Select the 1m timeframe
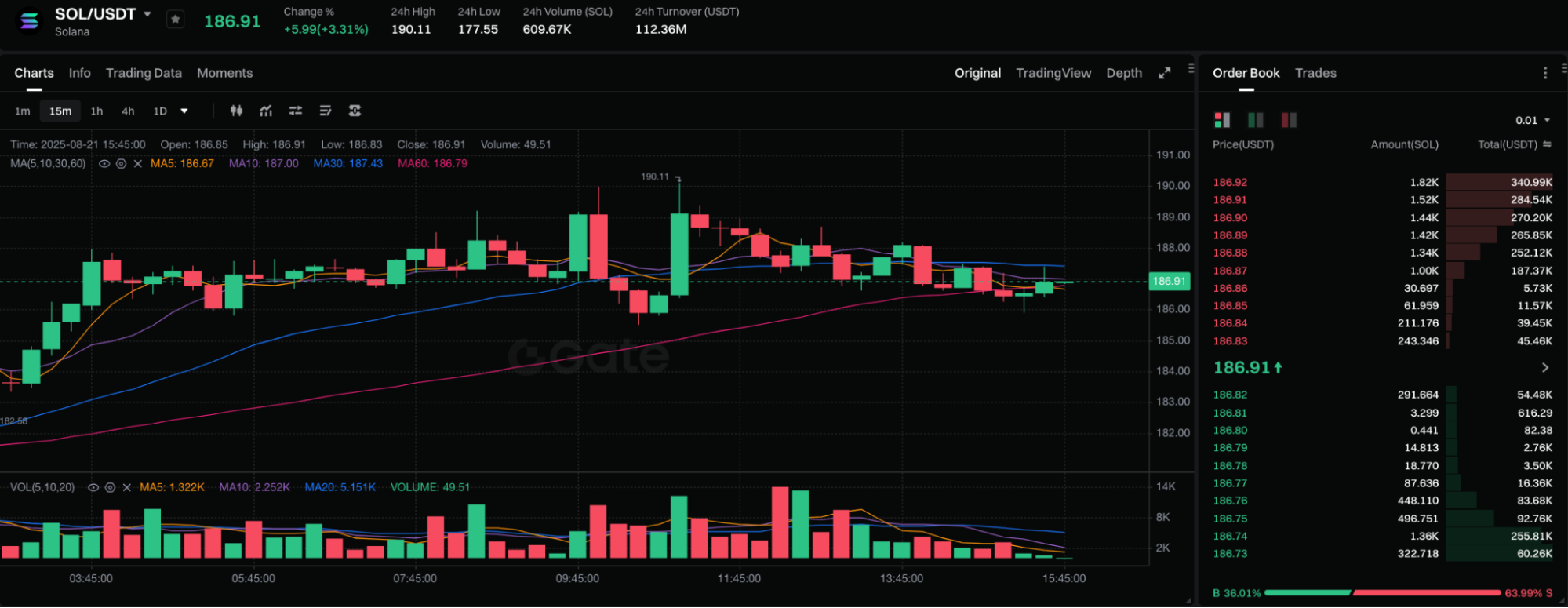 coord(23,111)
